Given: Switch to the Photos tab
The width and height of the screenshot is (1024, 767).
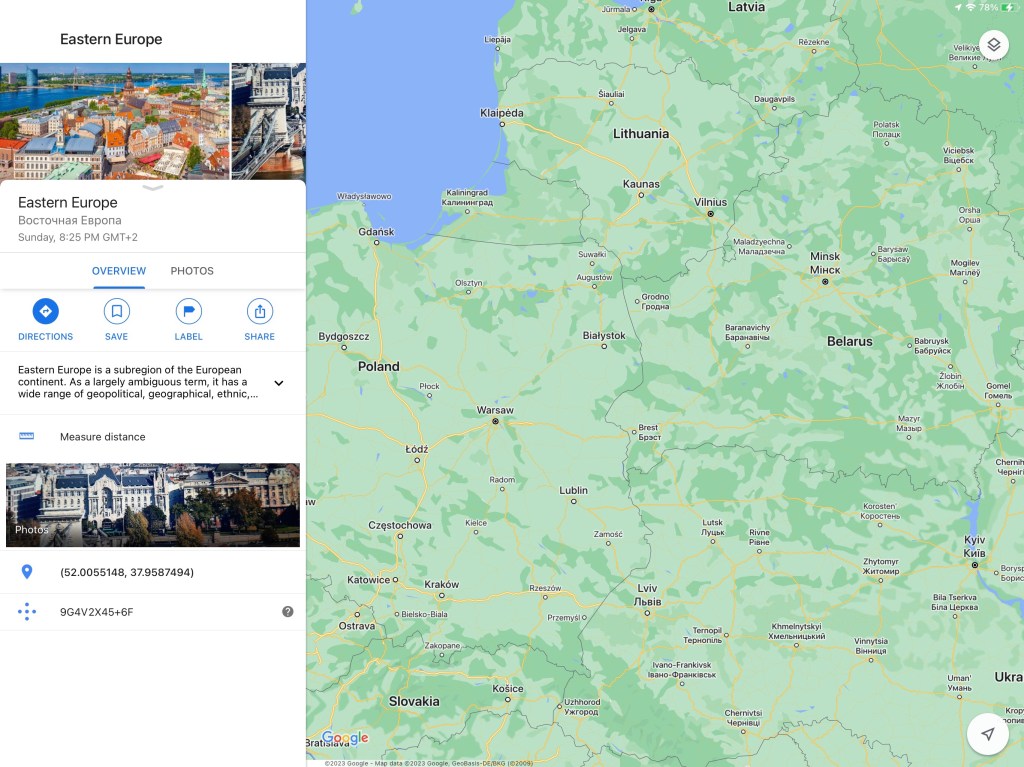Looking at the screenshot, I should click(192, 271).
